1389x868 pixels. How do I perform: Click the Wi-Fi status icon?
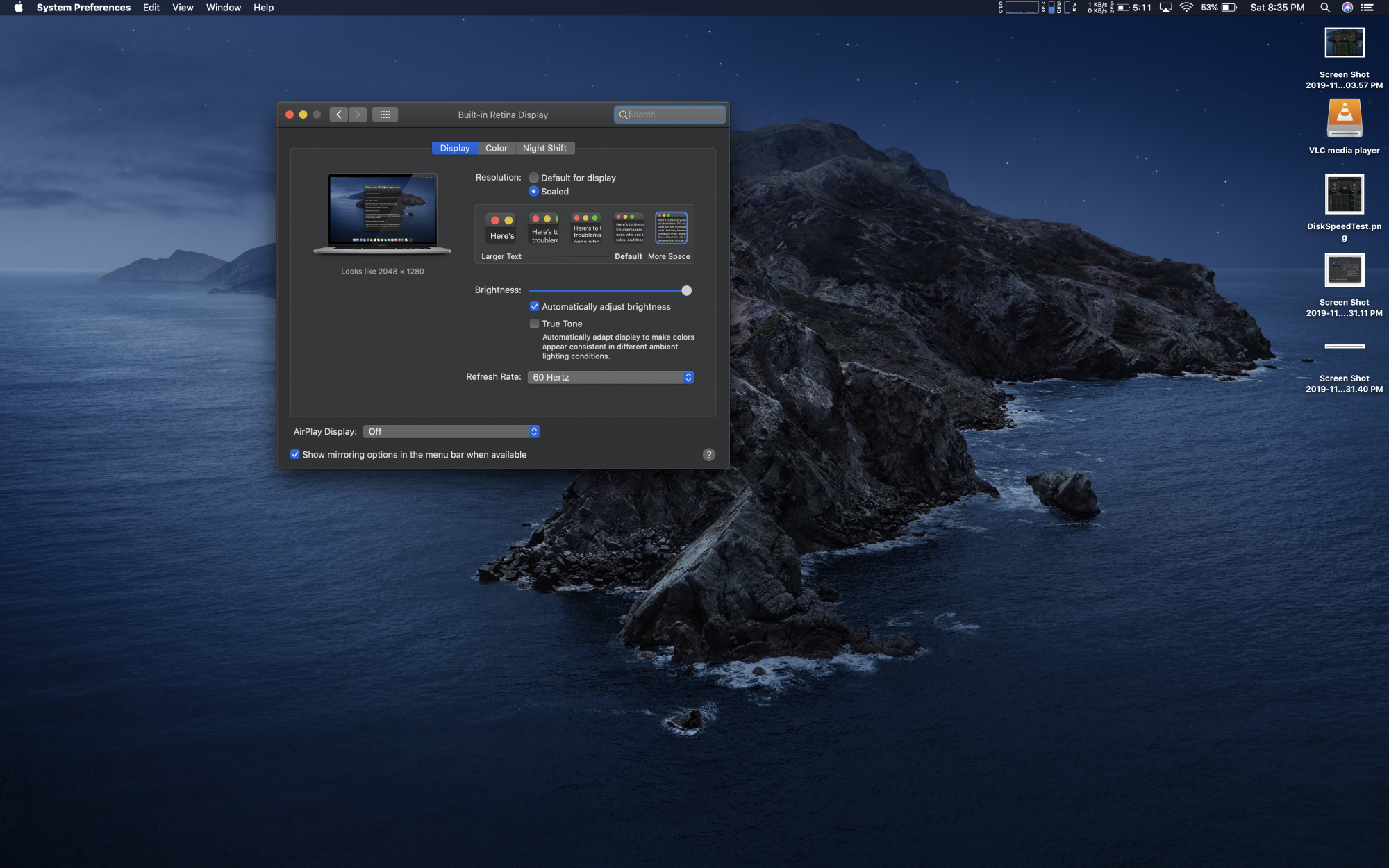[1186, 8]
